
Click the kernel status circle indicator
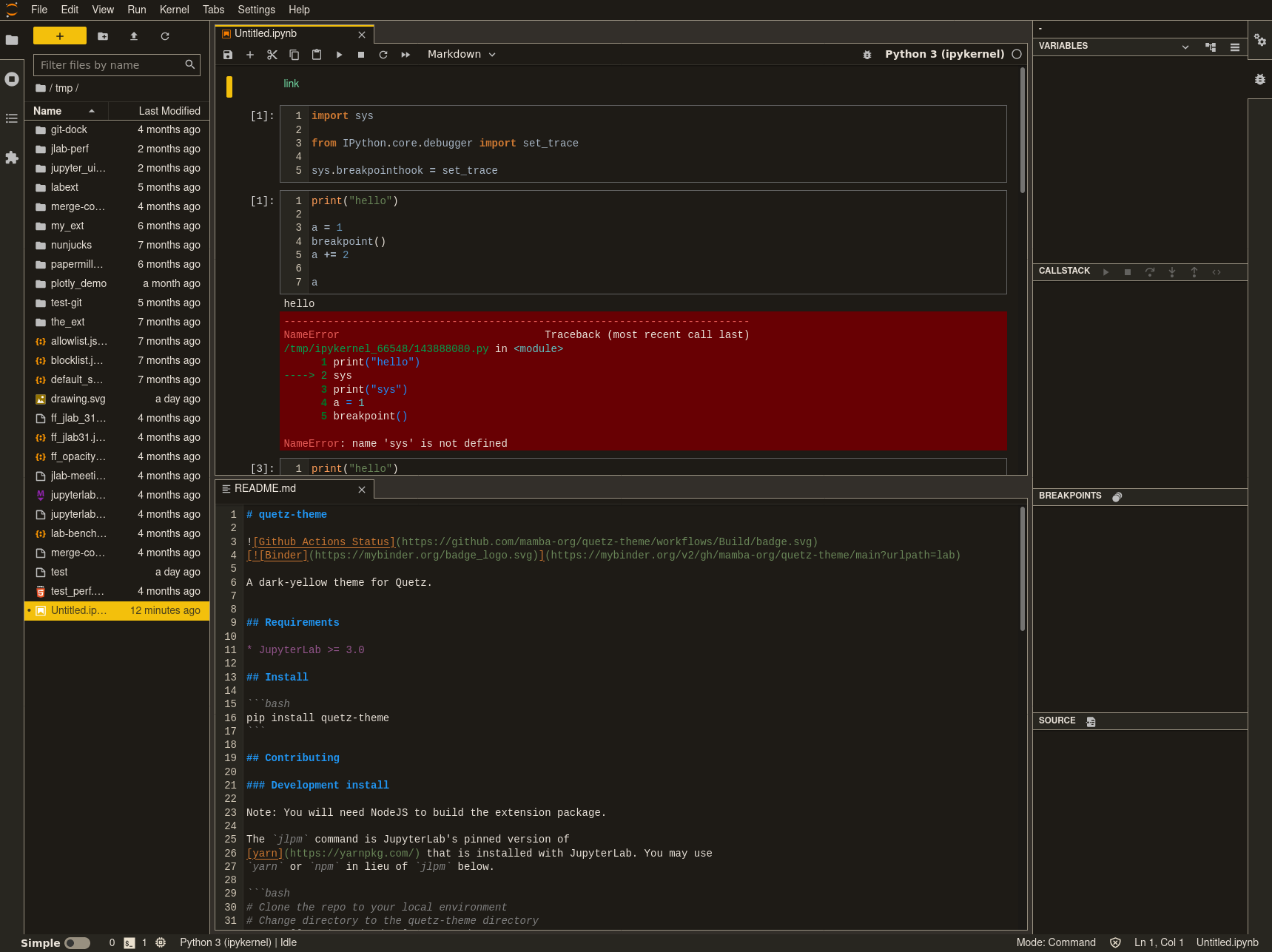[x=1017, y=54]
